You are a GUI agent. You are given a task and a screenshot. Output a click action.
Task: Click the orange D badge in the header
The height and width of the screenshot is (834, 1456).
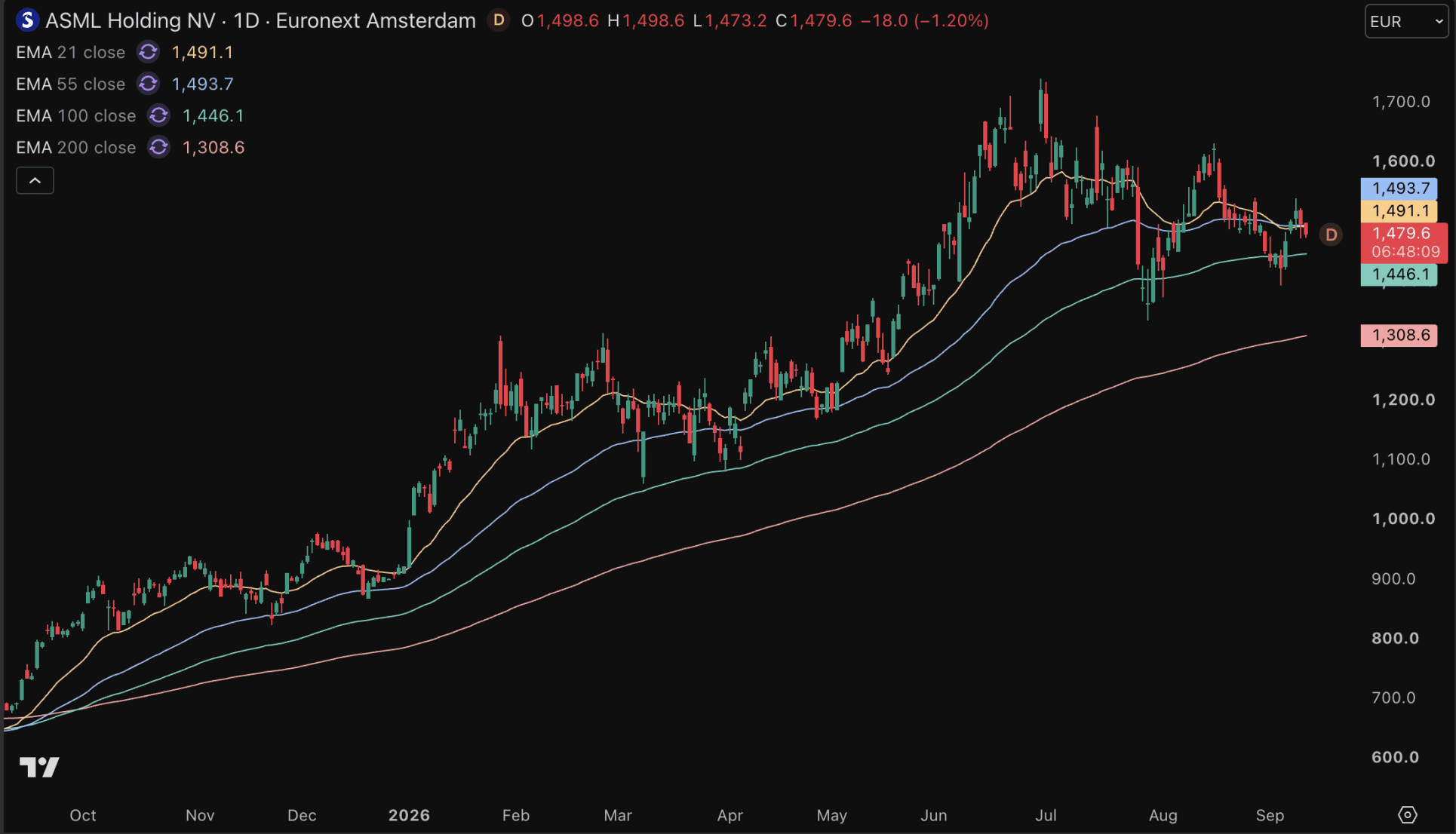pos(498,20)
